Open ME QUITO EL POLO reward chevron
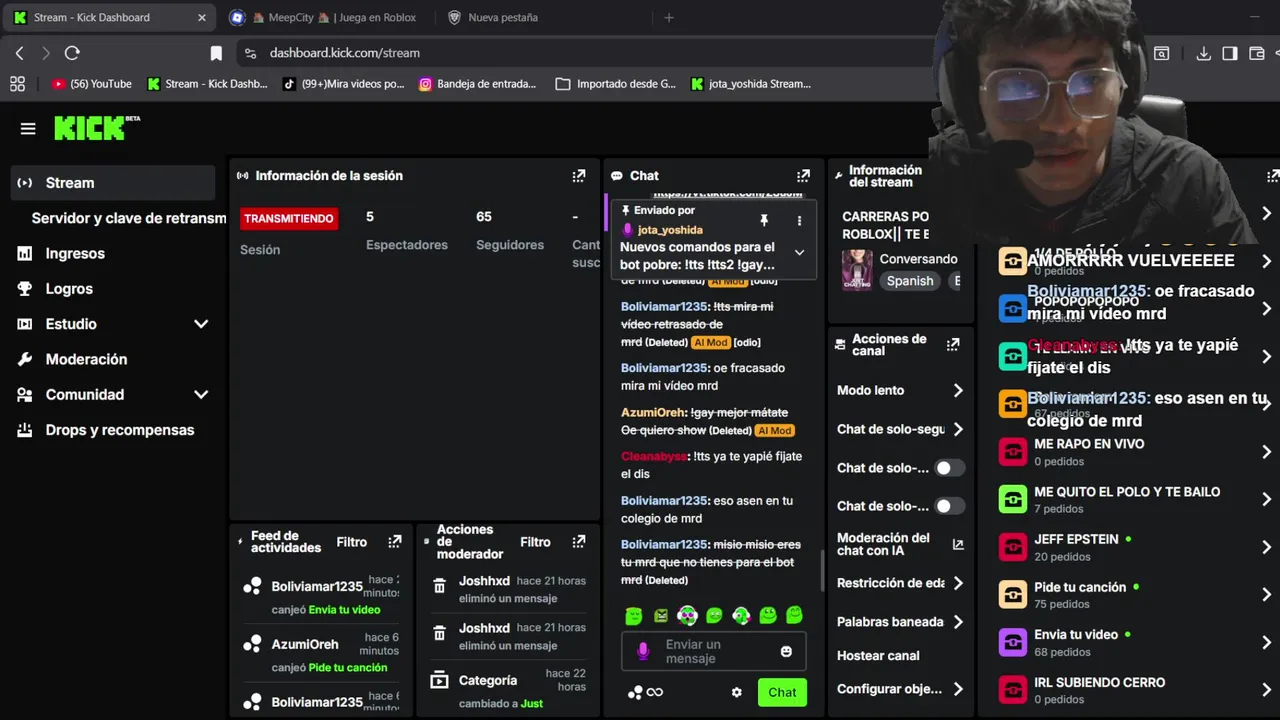Screen dimensions: 1280x720 (x=1267, y=499)
